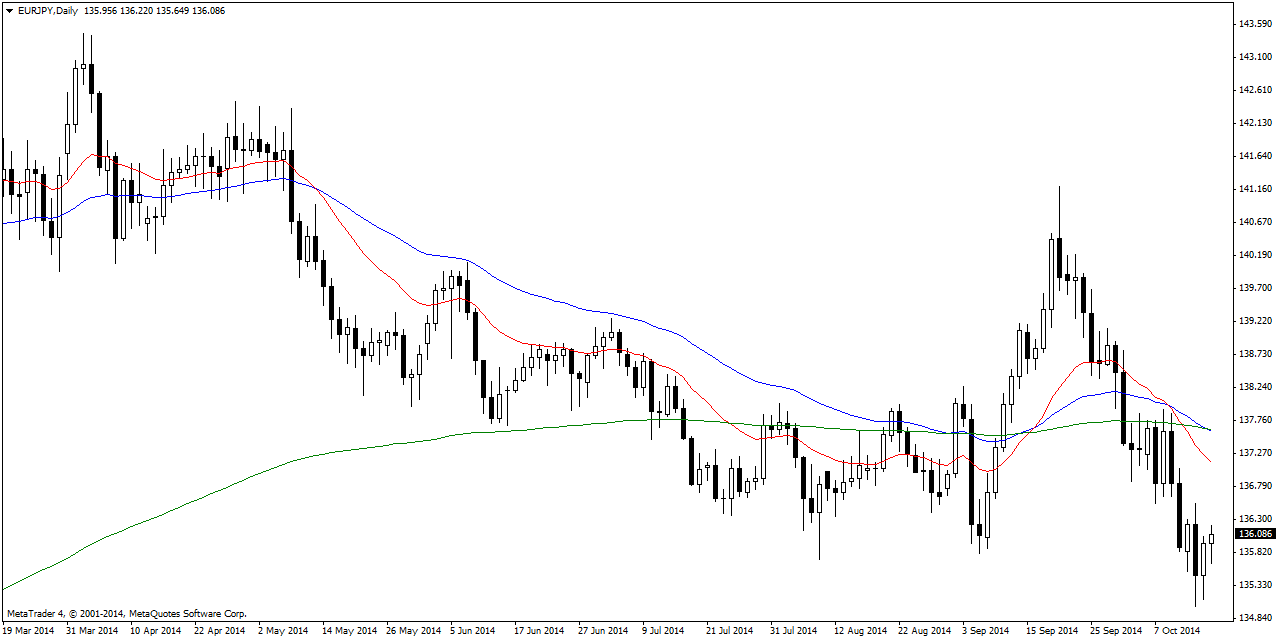Select the OHLC value 136.220 in header
The height and width of the screenshot is (639, 1276).
[156, 9]
